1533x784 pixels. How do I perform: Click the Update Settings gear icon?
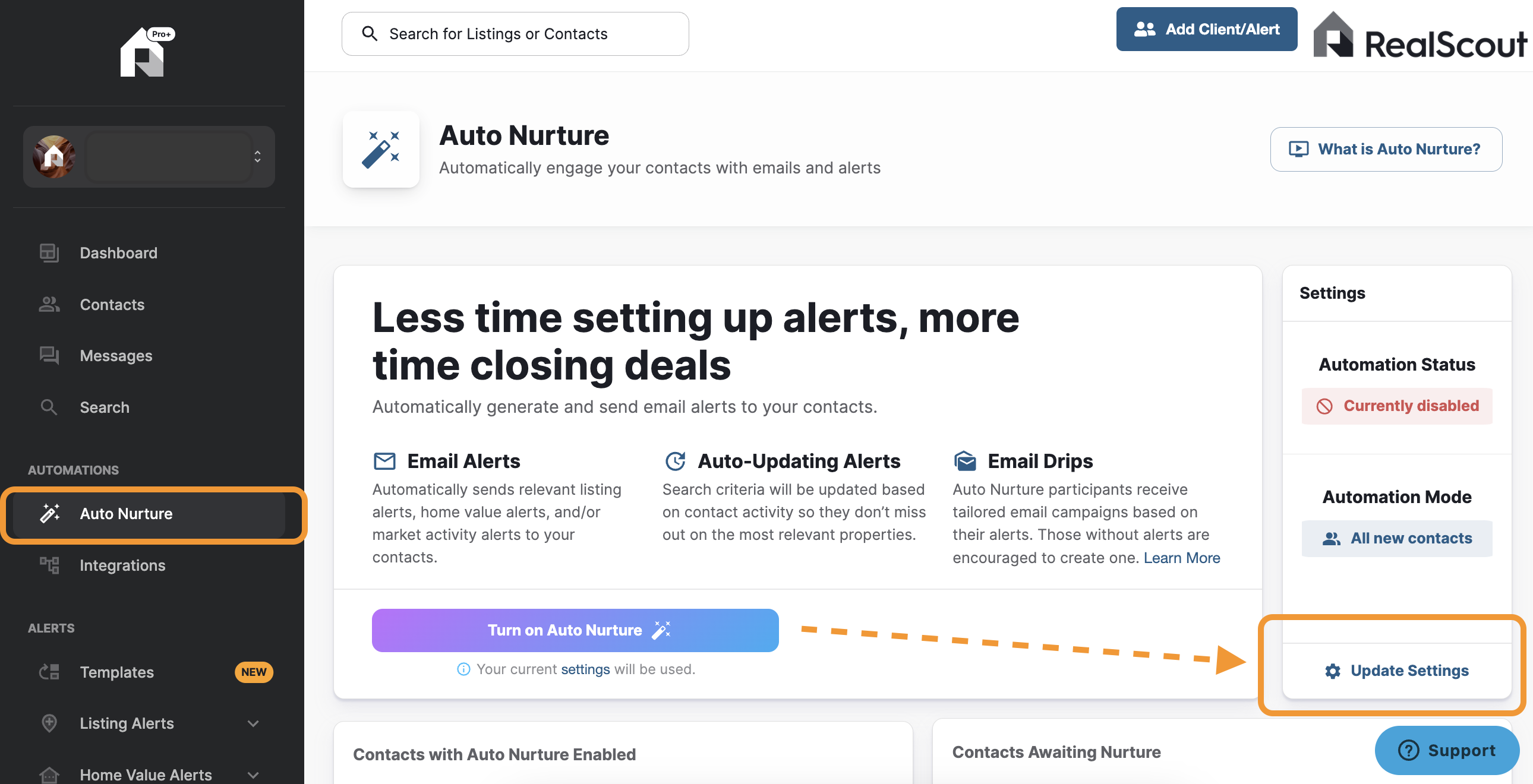point(1332,671)
